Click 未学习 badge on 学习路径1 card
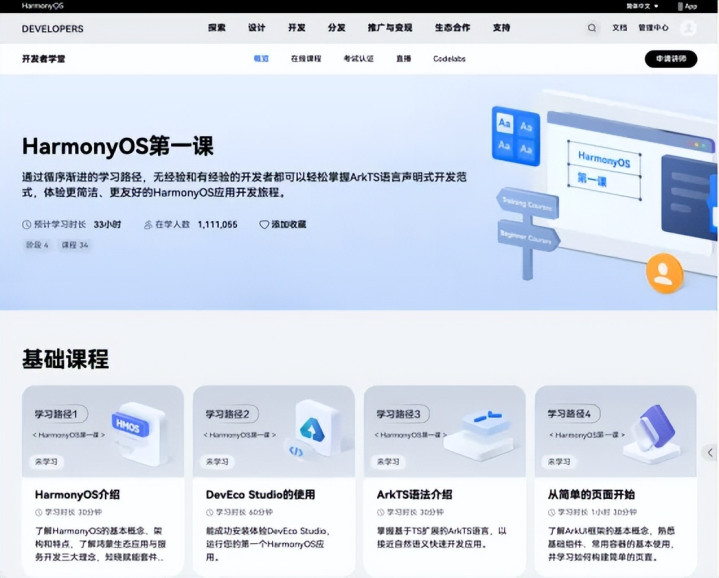This screenshot has width=719, height=578. [46, 462]
